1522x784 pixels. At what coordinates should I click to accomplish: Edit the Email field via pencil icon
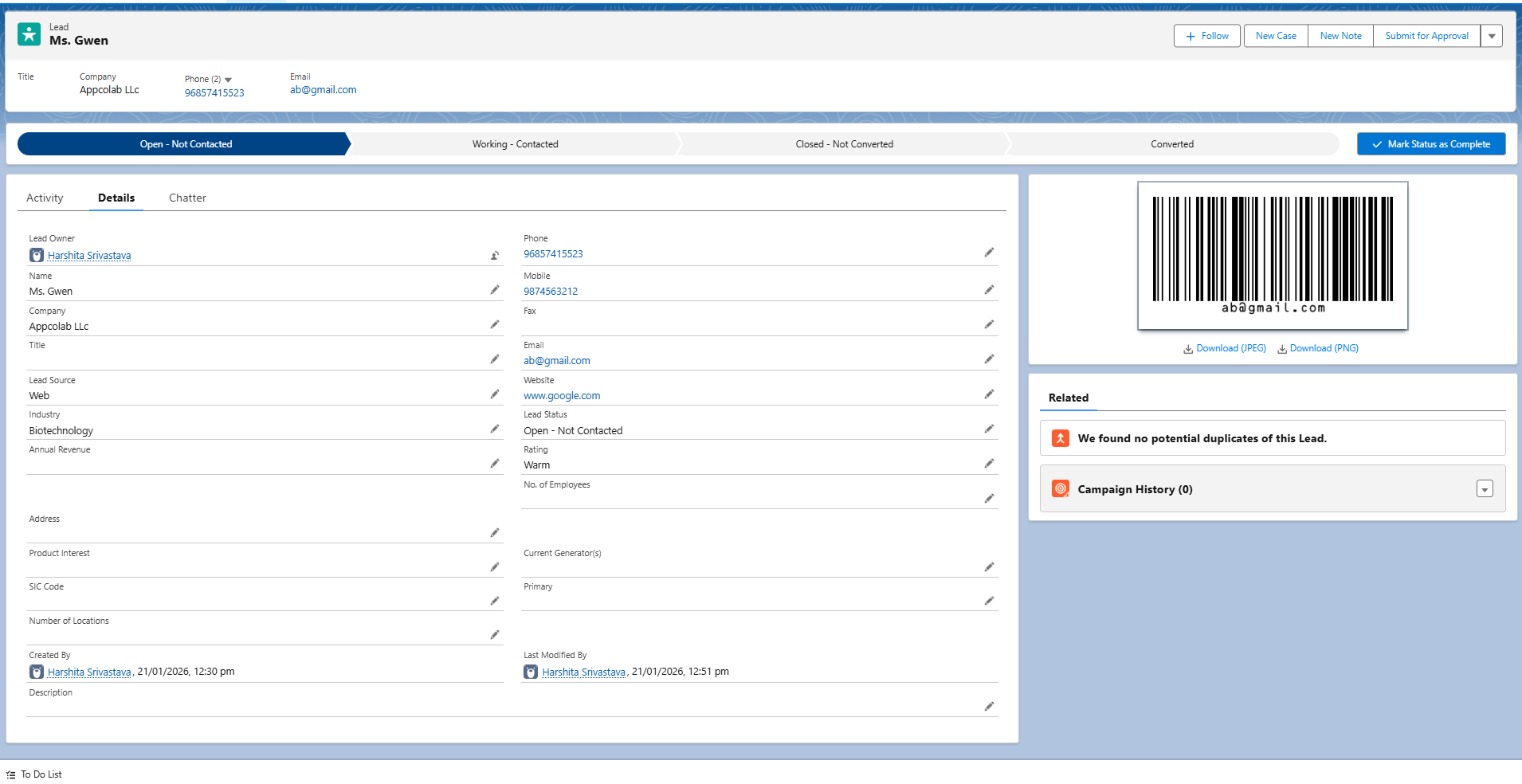point(989,359)
